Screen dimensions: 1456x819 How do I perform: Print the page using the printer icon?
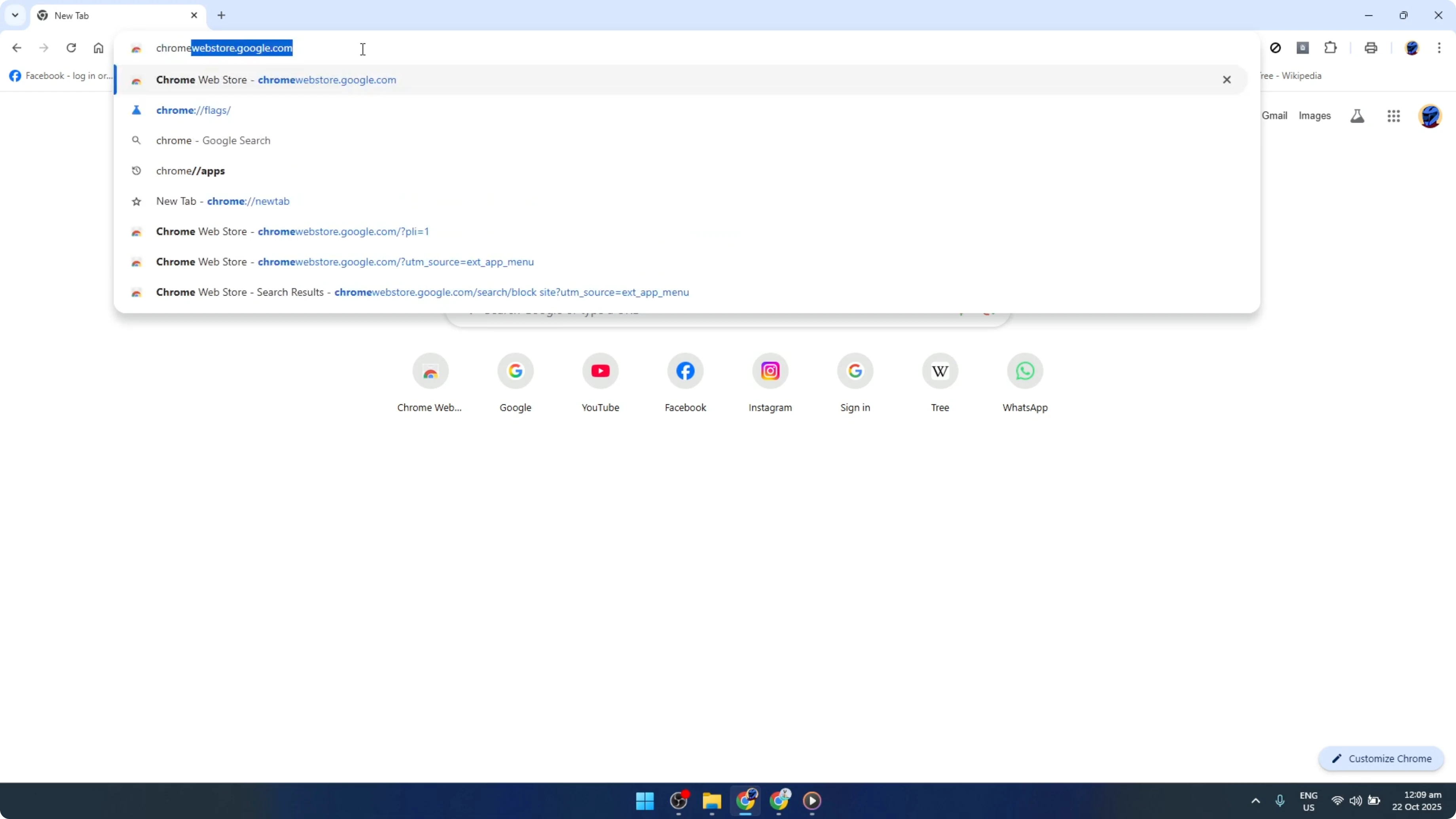1371,47
